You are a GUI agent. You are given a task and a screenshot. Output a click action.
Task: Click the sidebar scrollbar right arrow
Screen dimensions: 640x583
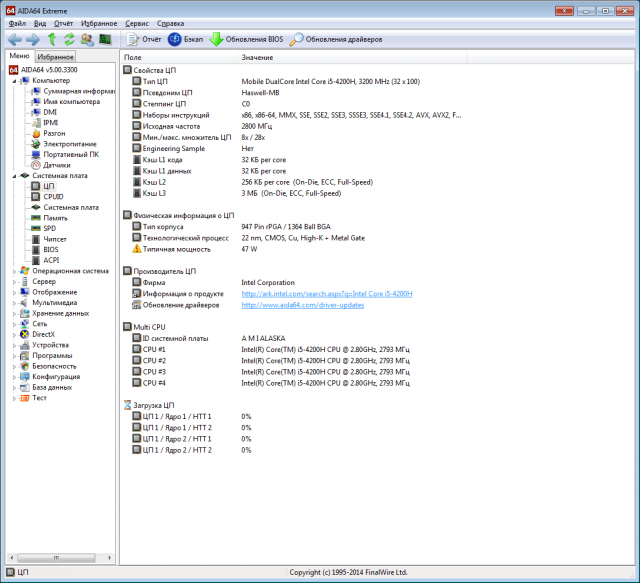click(109, 558)
